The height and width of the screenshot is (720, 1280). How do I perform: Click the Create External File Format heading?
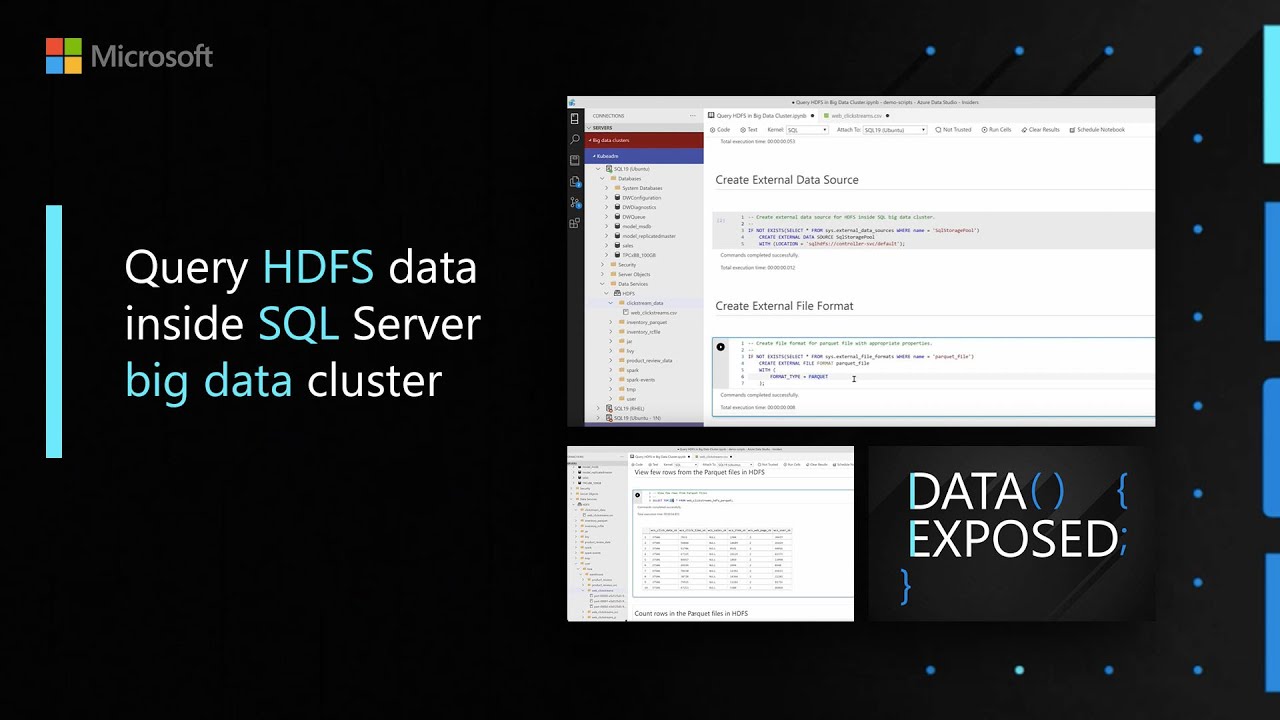pos(784,306)
